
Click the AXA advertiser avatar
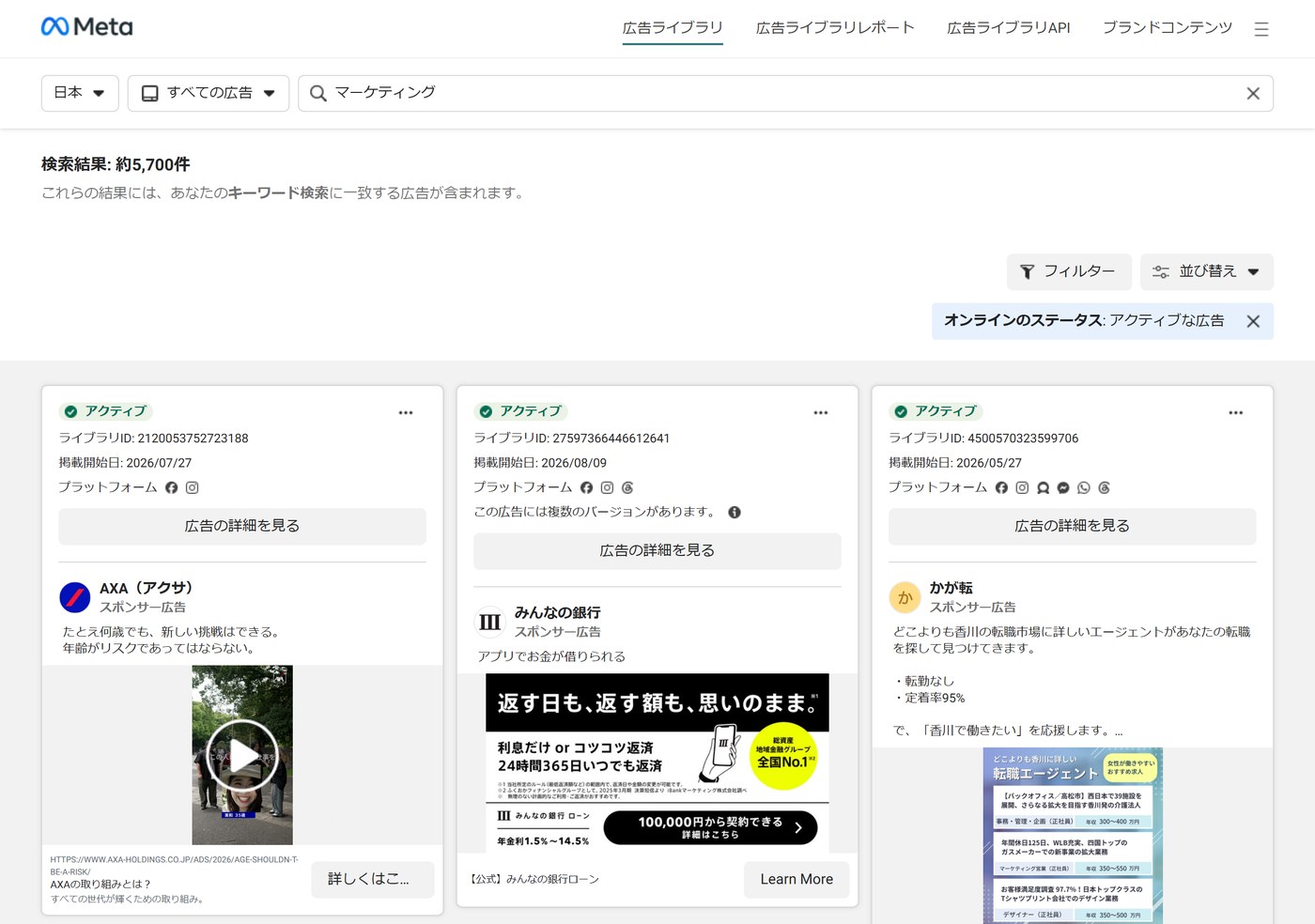(x=75, y=597)
